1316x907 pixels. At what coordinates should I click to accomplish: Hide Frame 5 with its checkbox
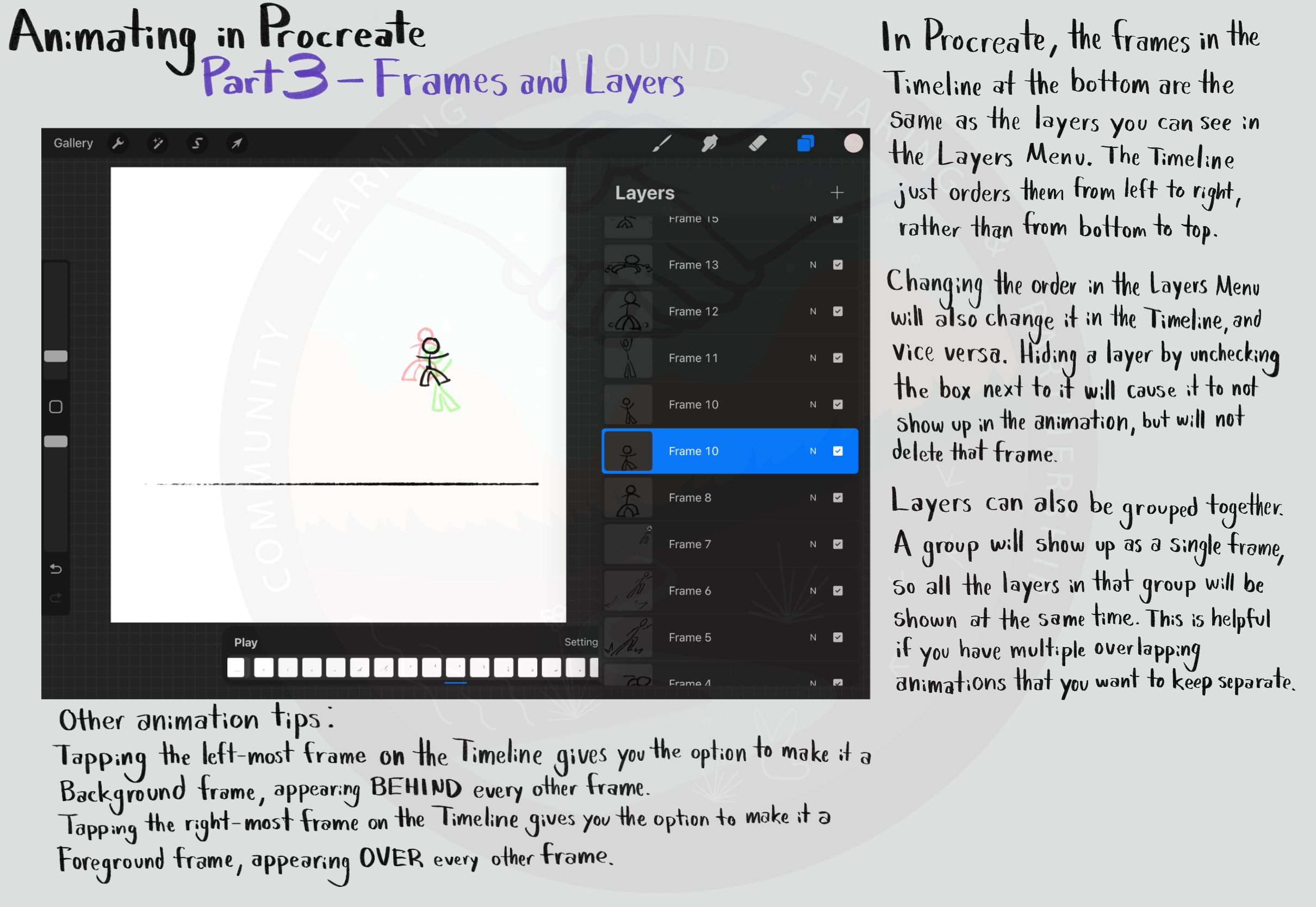pyautogui.click(x=837, y=638)
